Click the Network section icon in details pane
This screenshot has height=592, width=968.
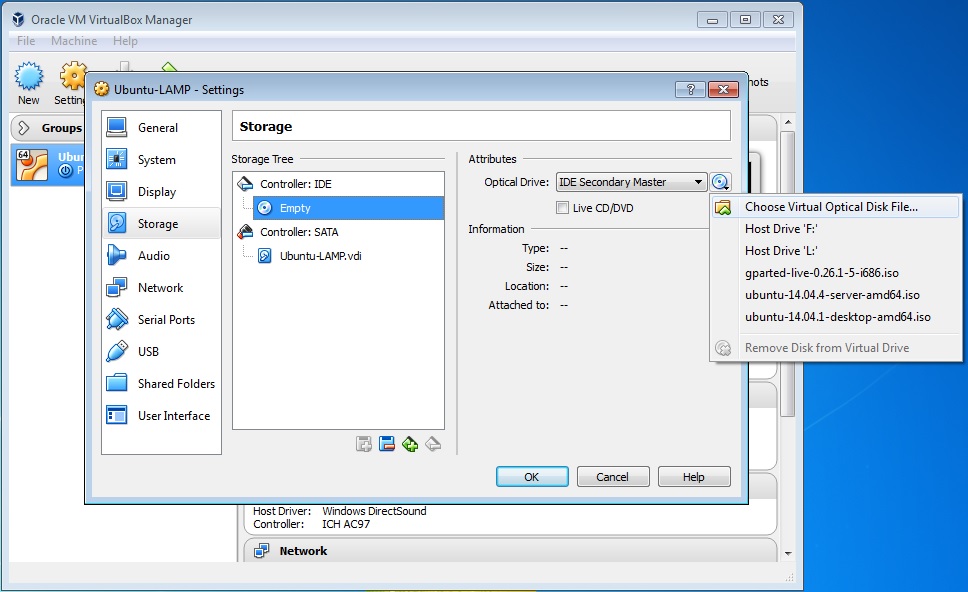coord(261,551)
